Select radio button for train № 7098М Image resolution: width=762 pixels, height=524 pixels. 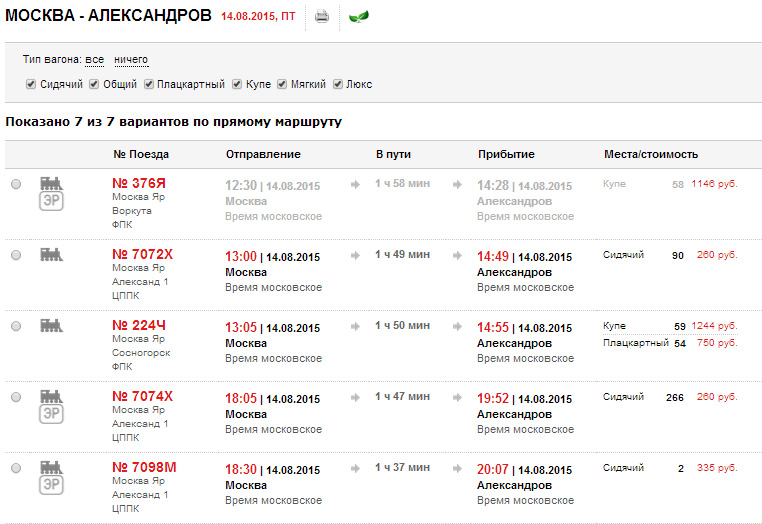coord(15,469)
